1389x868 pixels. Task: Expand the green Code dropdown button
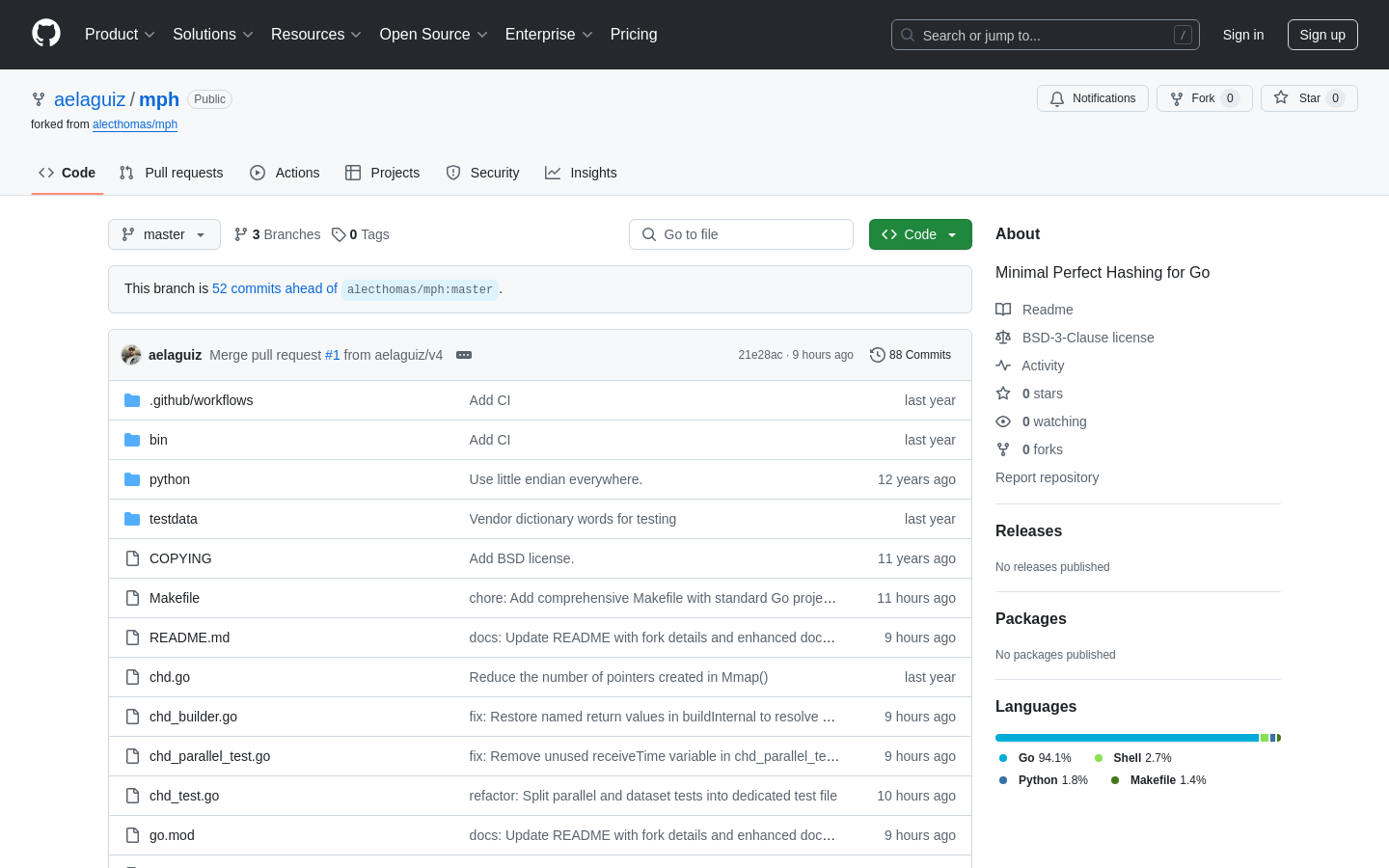919,234
